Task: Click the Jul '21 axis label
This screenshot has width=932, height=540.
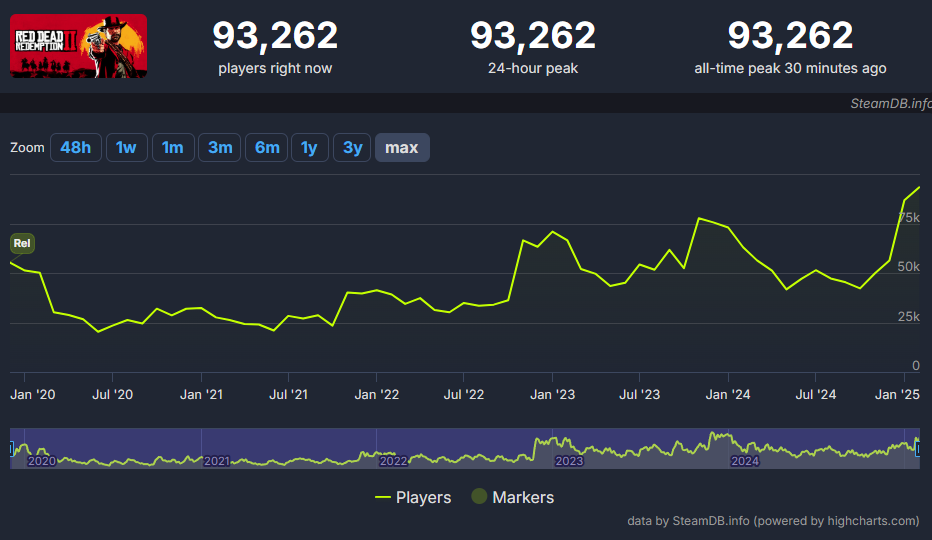Action: click(x=288, y=395)
